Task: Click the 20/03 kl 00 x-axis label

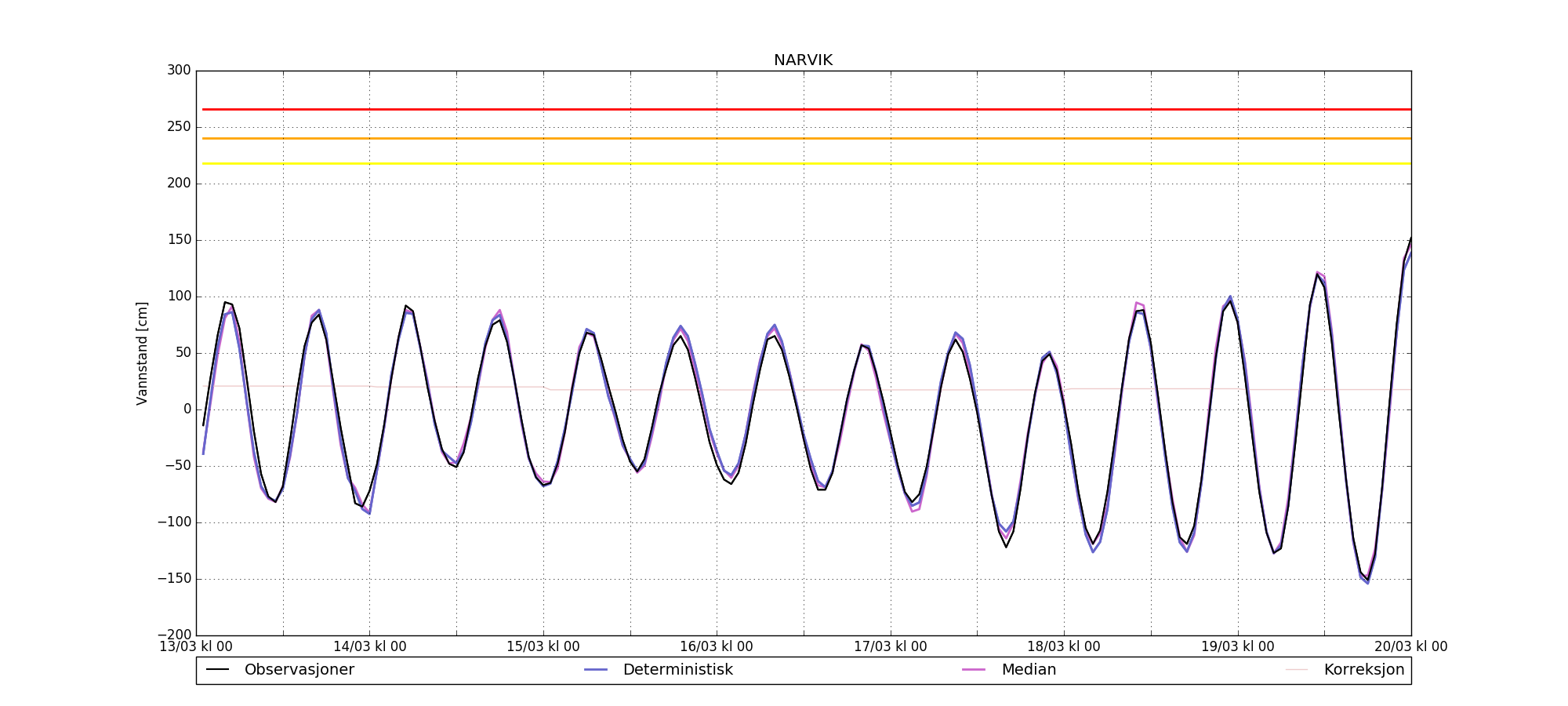Action: (x=1410, y=647)
